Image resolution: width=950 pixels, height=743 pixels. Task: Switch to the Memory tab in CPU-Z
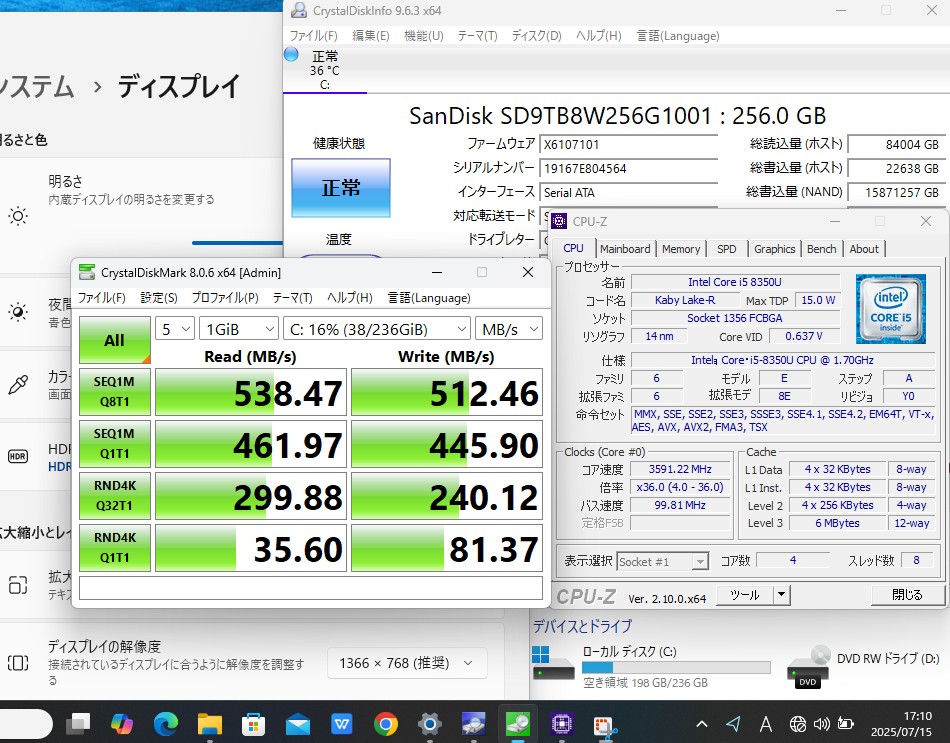tap(681, 249)
